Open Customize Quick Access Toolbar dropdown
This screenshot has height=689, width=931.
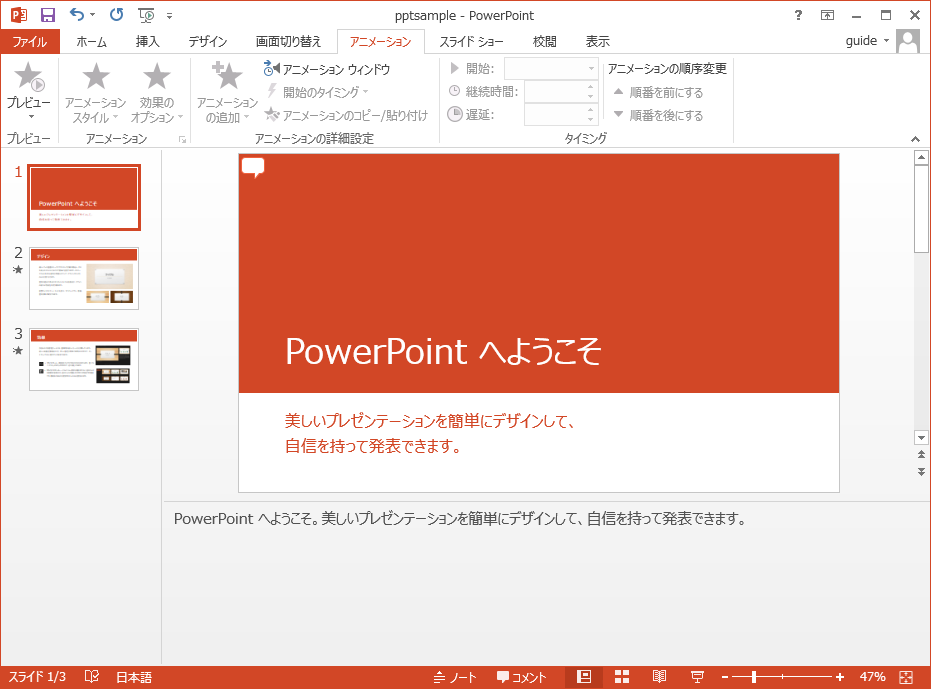(169, 16)
